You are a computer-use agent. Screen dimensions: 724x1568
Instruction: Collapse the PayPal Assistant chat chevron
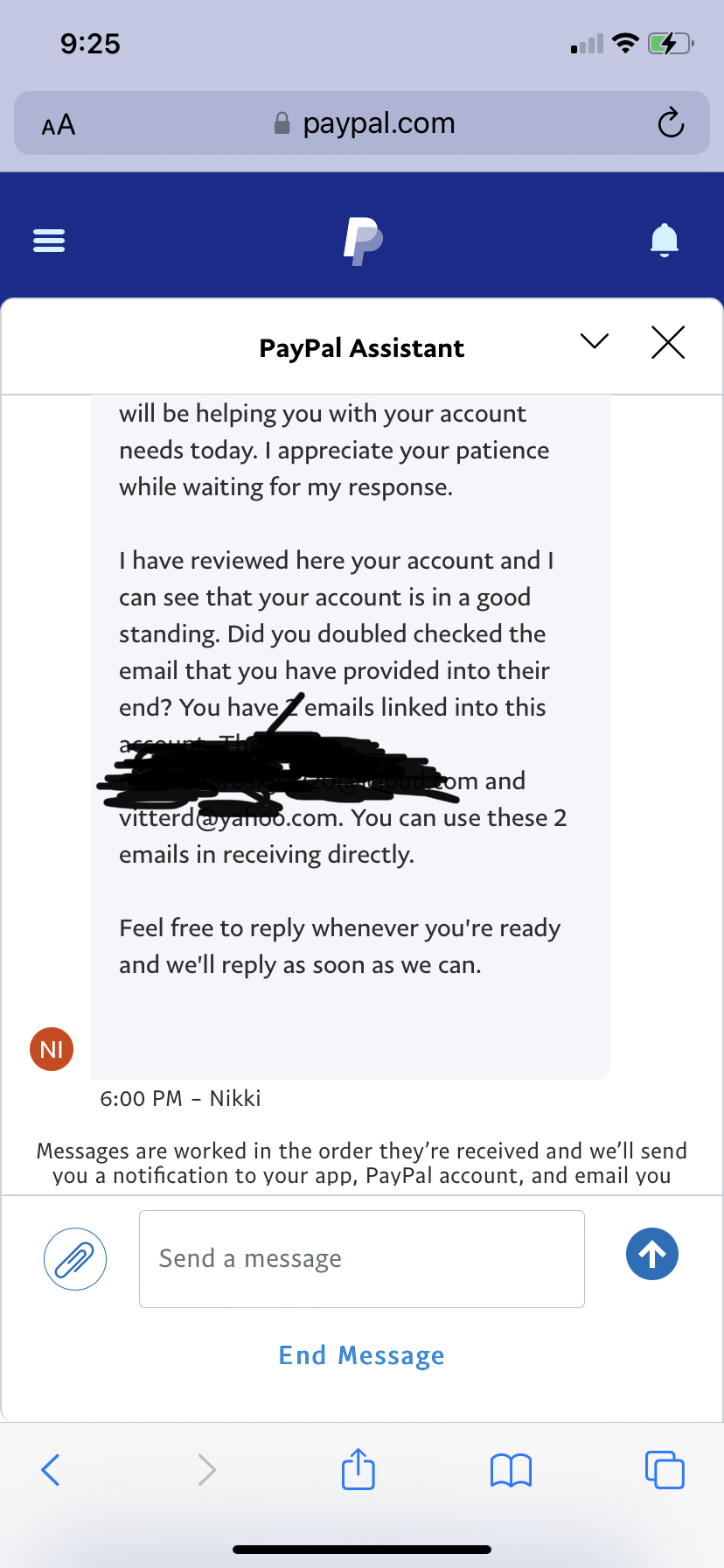tap(595, 341)
